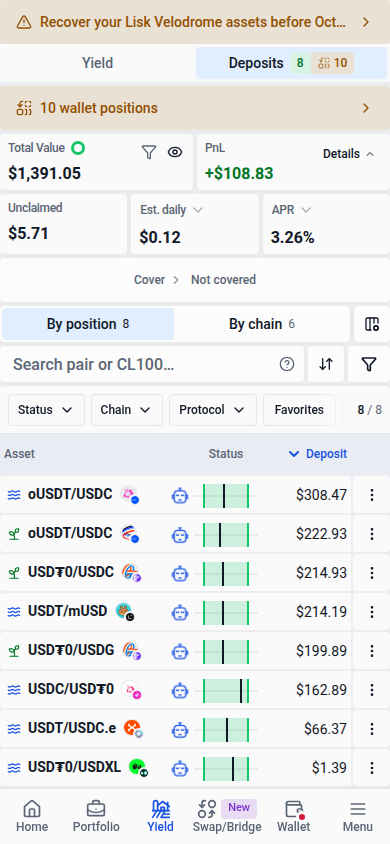This screenshot has height=844, width=390.
Task: Click the $1,391.05 total value
Action: coord(45,173)
